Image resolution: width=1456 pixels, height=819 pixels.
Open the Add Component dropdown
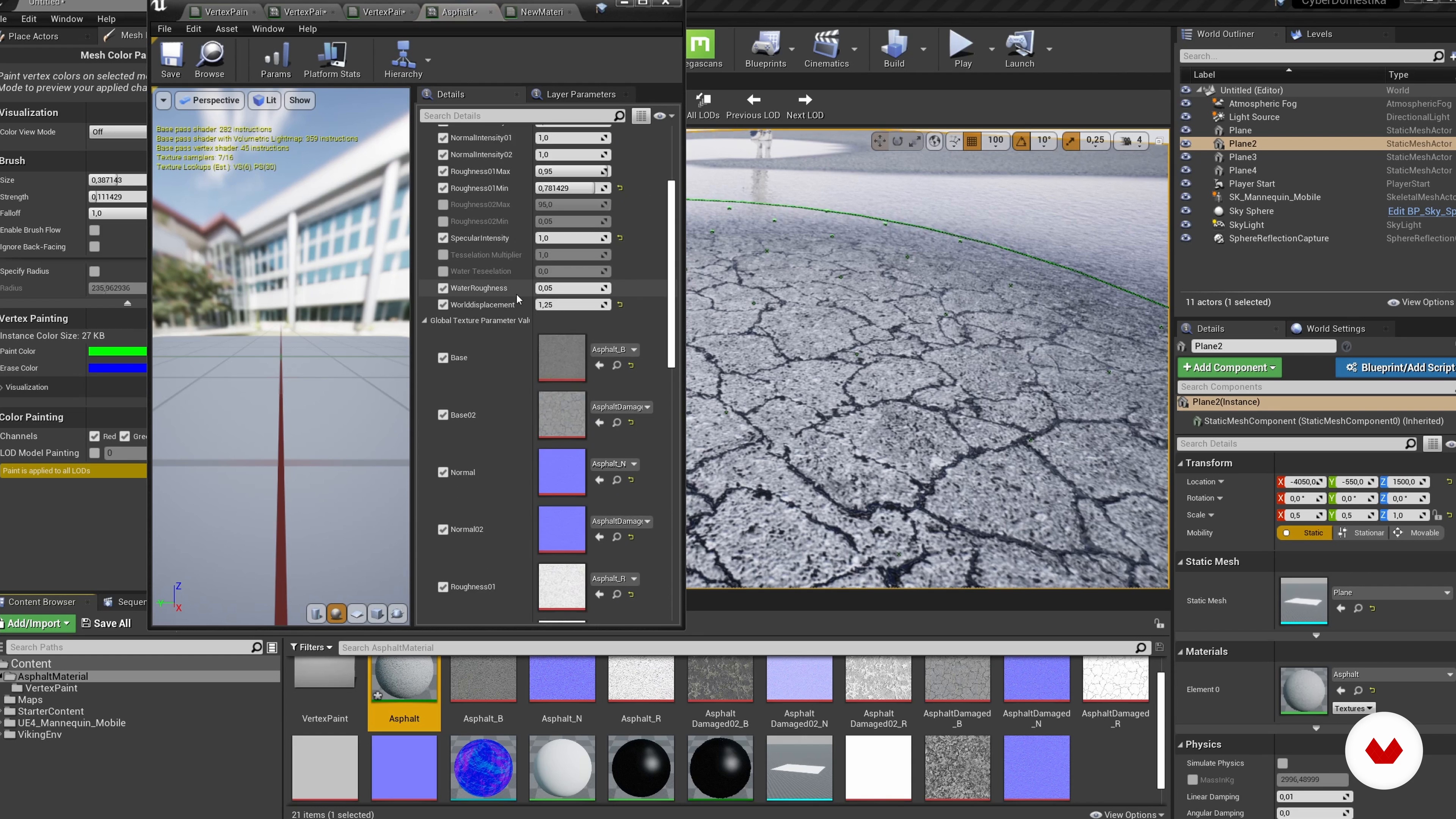pos(1229,368)
